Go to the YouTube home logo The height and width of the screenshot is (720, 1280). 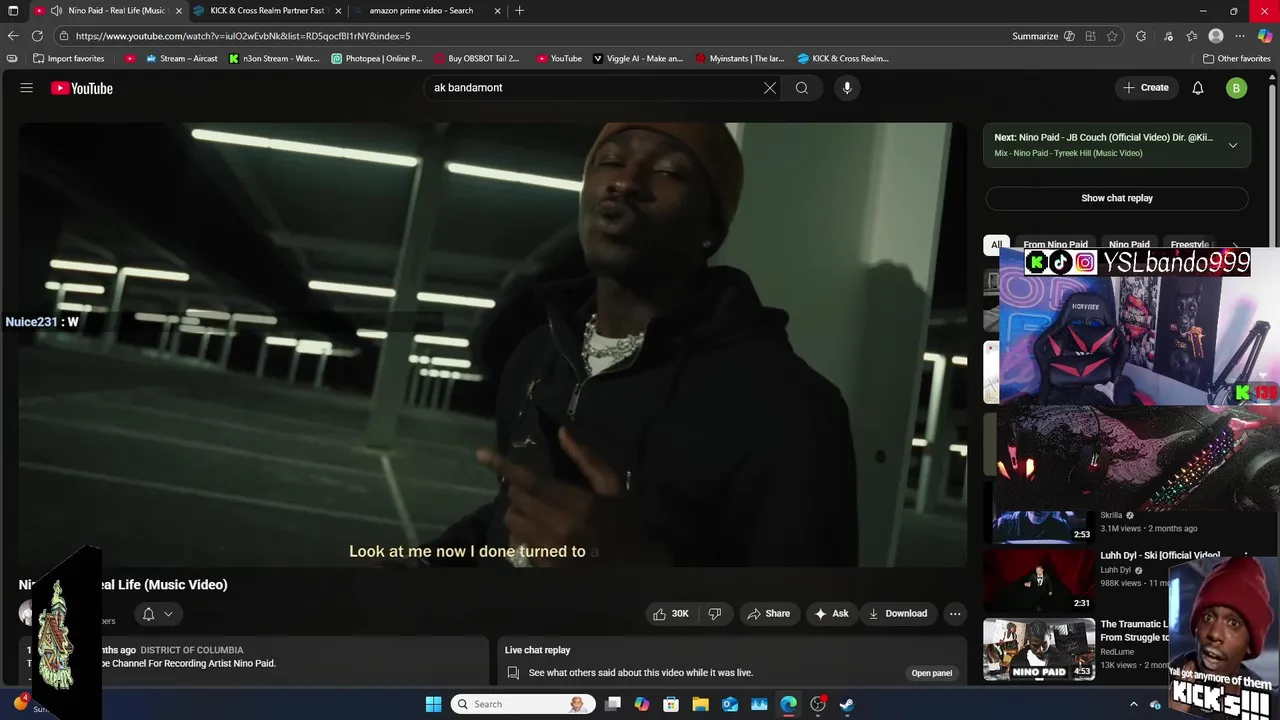point(82,88)
